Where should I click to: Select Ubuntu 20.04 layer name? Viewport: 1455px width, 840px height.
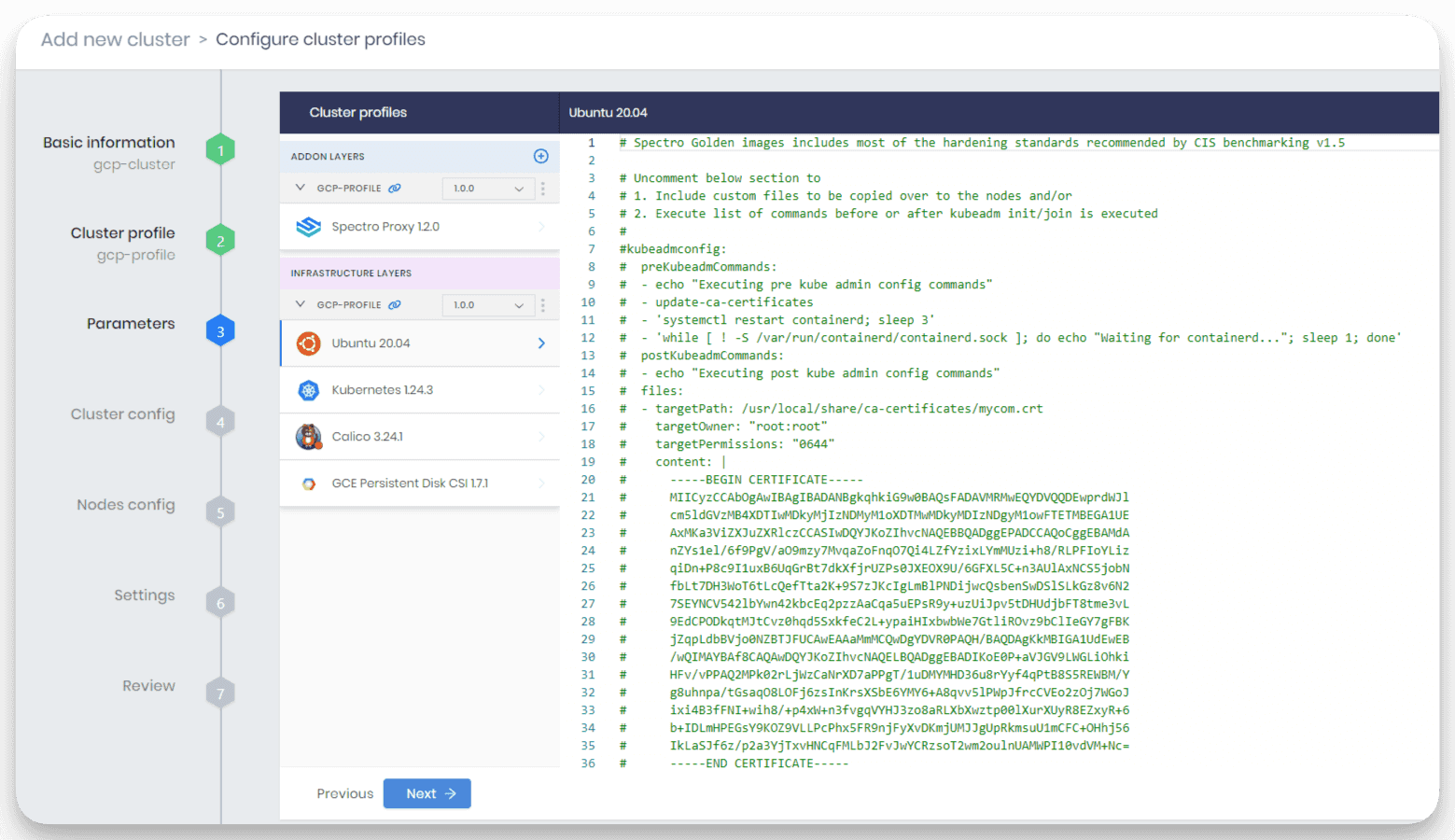click(371, 343)
